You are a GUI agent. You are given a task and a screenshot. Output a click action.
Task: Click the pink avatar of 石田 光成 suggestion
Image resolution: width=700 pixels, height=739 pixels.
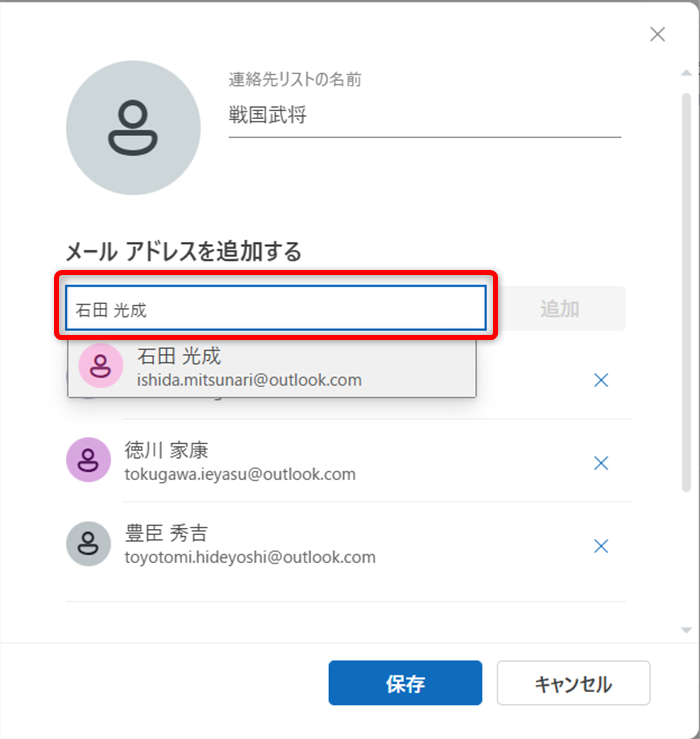[100, 366]
